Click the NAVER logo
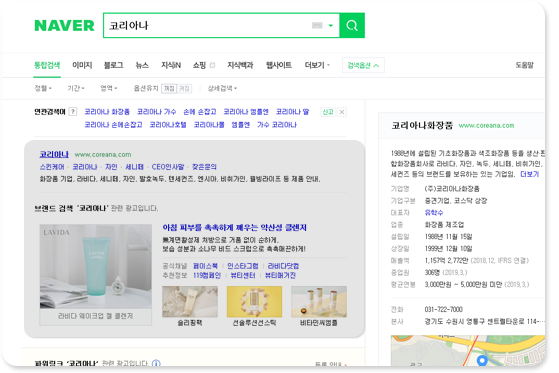This screenshot has height=373, width=559. 65,26
